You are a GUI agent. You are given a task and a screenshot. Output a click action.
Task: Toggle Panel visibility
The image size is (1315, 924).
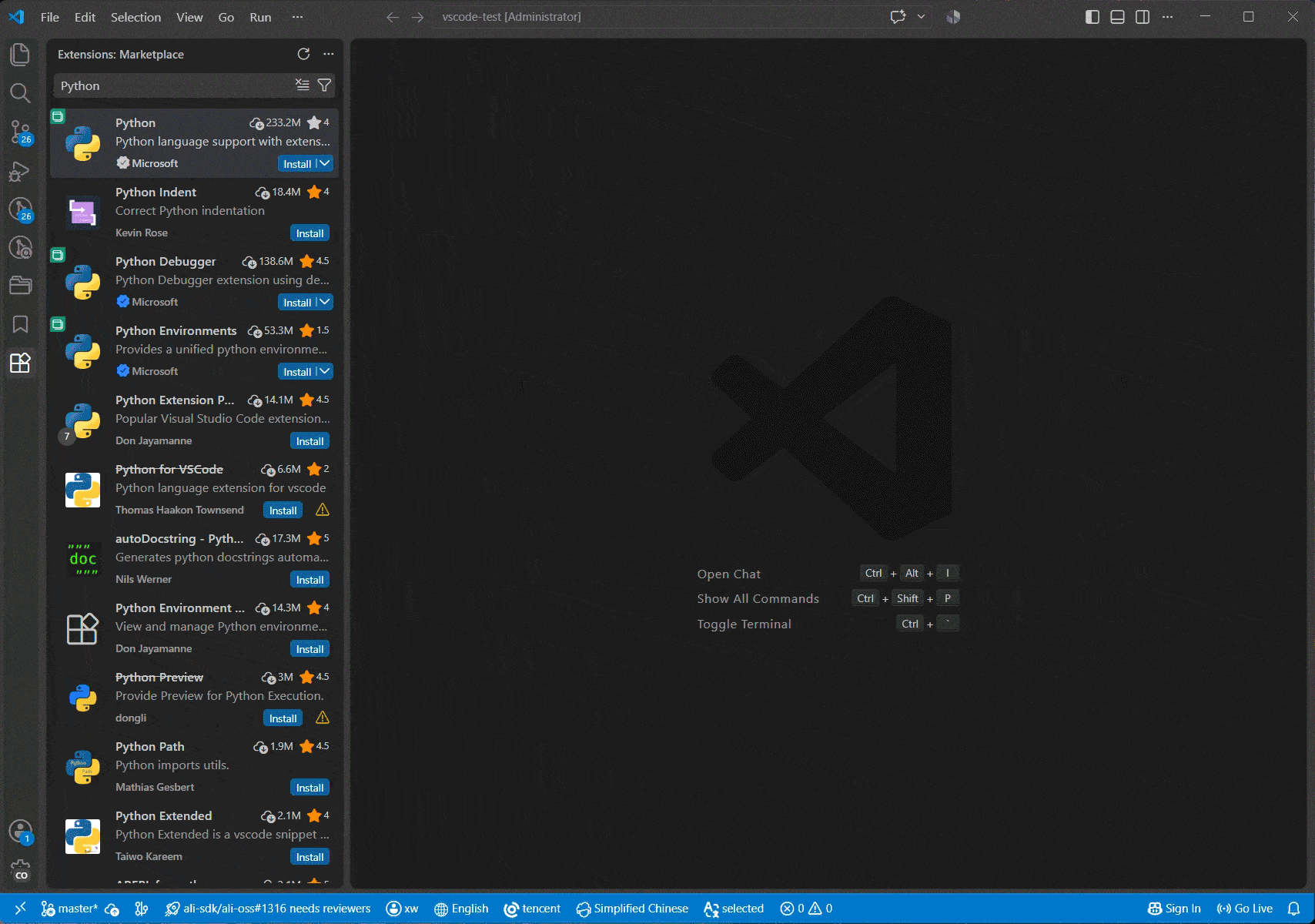tap(1117, 17)
